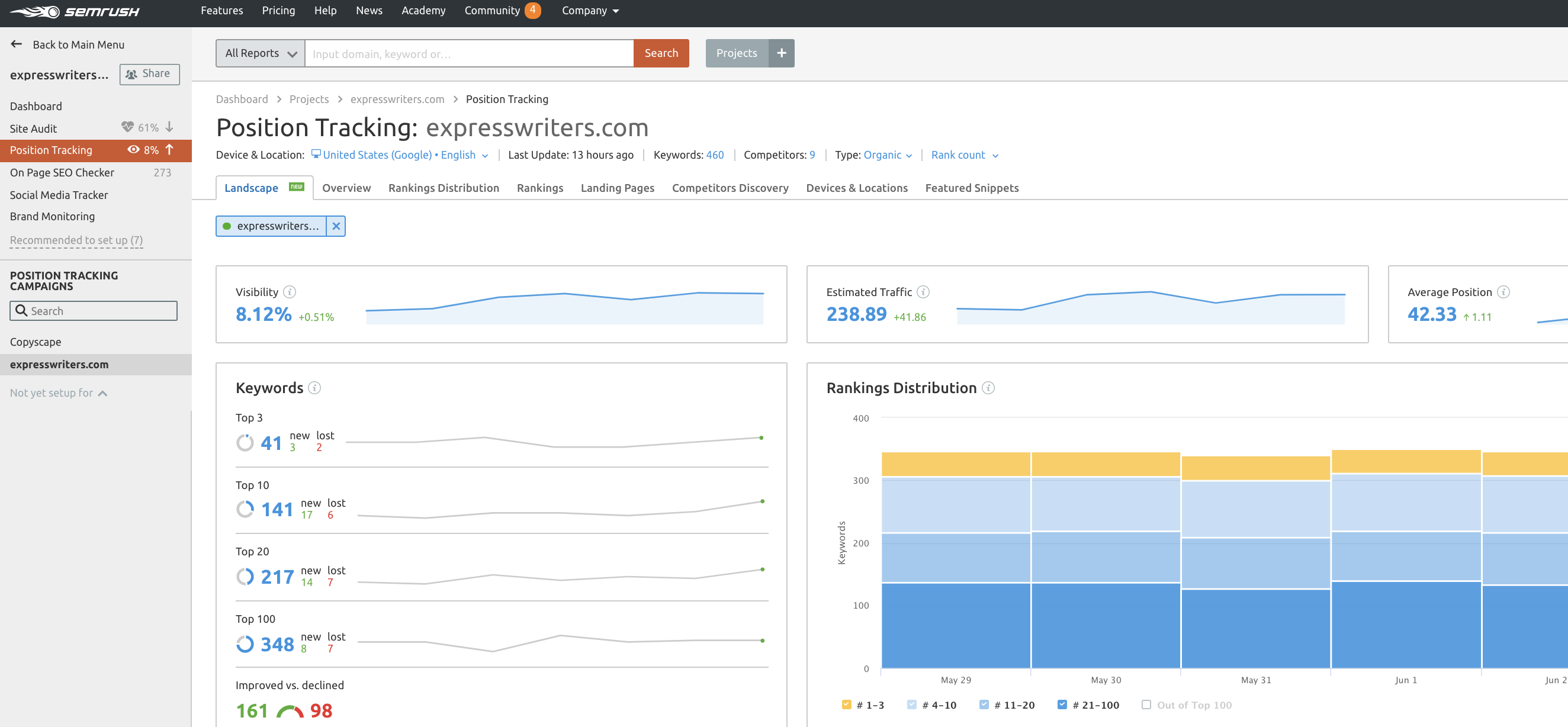Collapse the Not yet setup for section

tap(59, 393)
